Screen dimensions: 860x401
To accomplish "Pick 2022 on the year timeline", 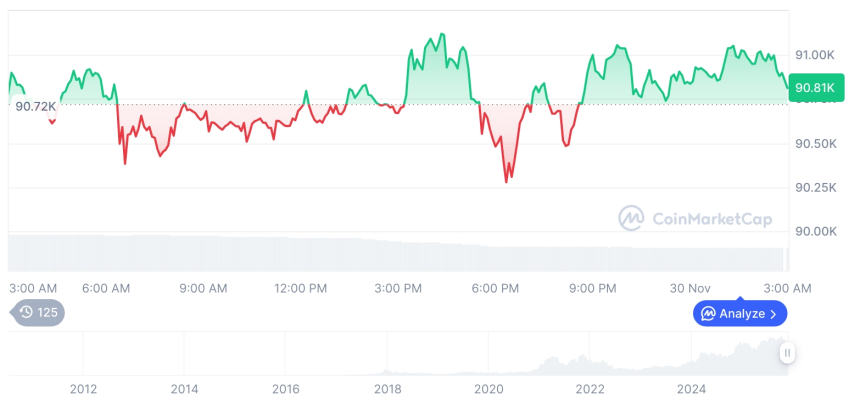I will click(x=590, y=389).
